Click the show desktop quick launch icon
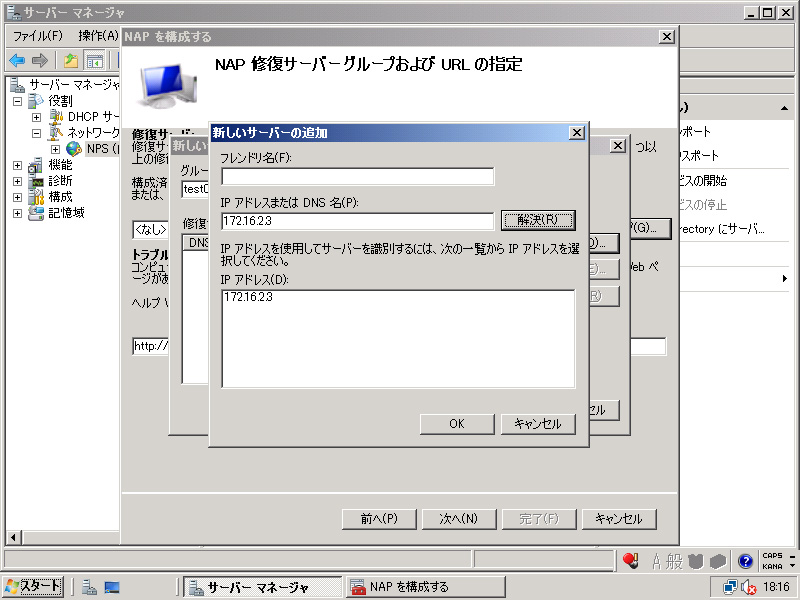The width and height of the screenshot is (800, 600). (x=112, y=587)
